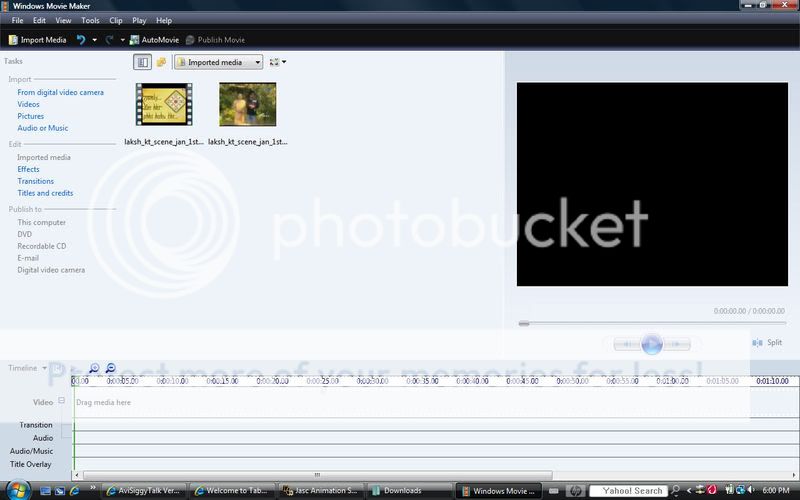The height and width of the screenshot is (500, 800).
Task: Open Titles and credits link
Action: tap(45, 193)
